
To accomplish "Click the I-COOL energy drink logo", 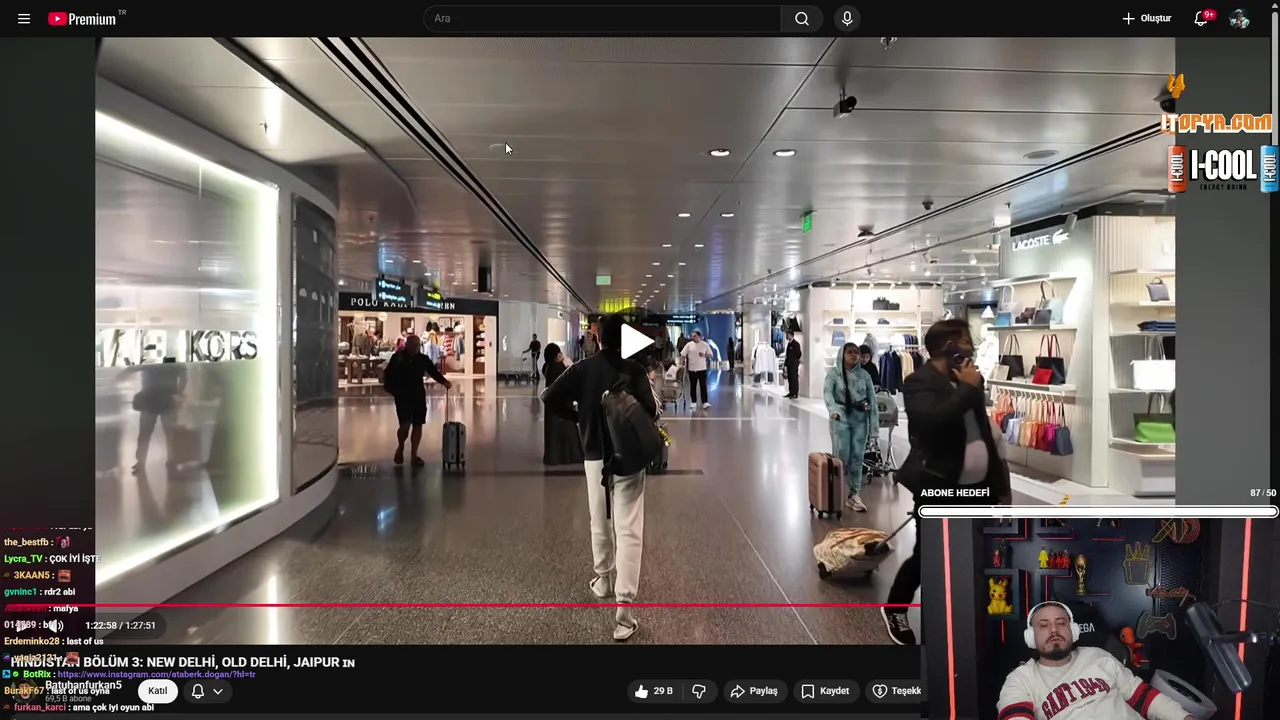I will point(1223,168).
